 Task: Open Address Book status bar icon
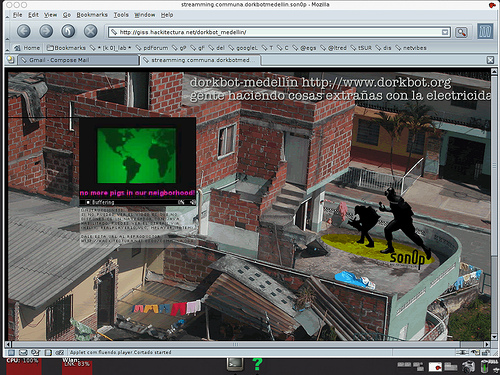click(48, 353)
